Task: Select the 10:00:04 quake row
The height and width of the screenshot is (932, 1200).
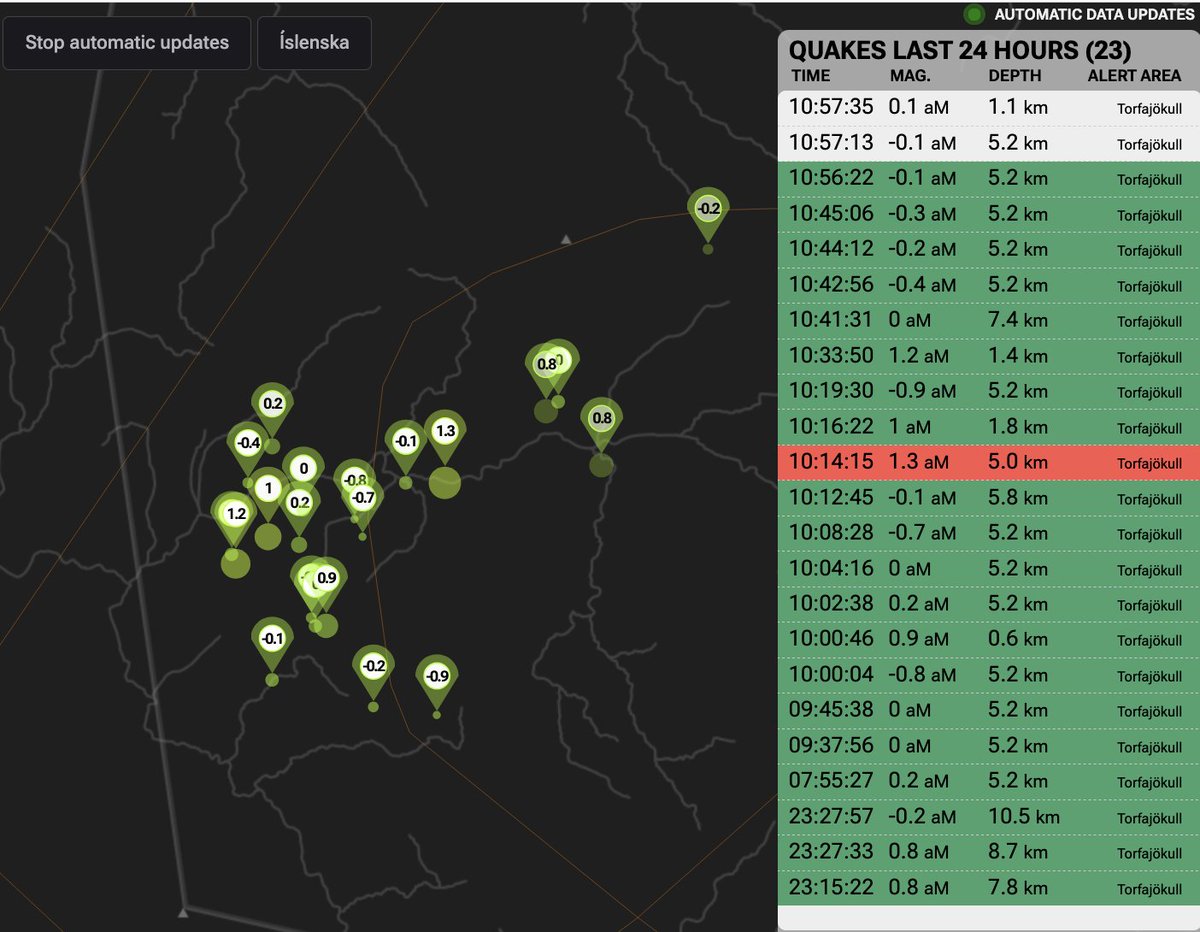Action: (x=987, y=675)
